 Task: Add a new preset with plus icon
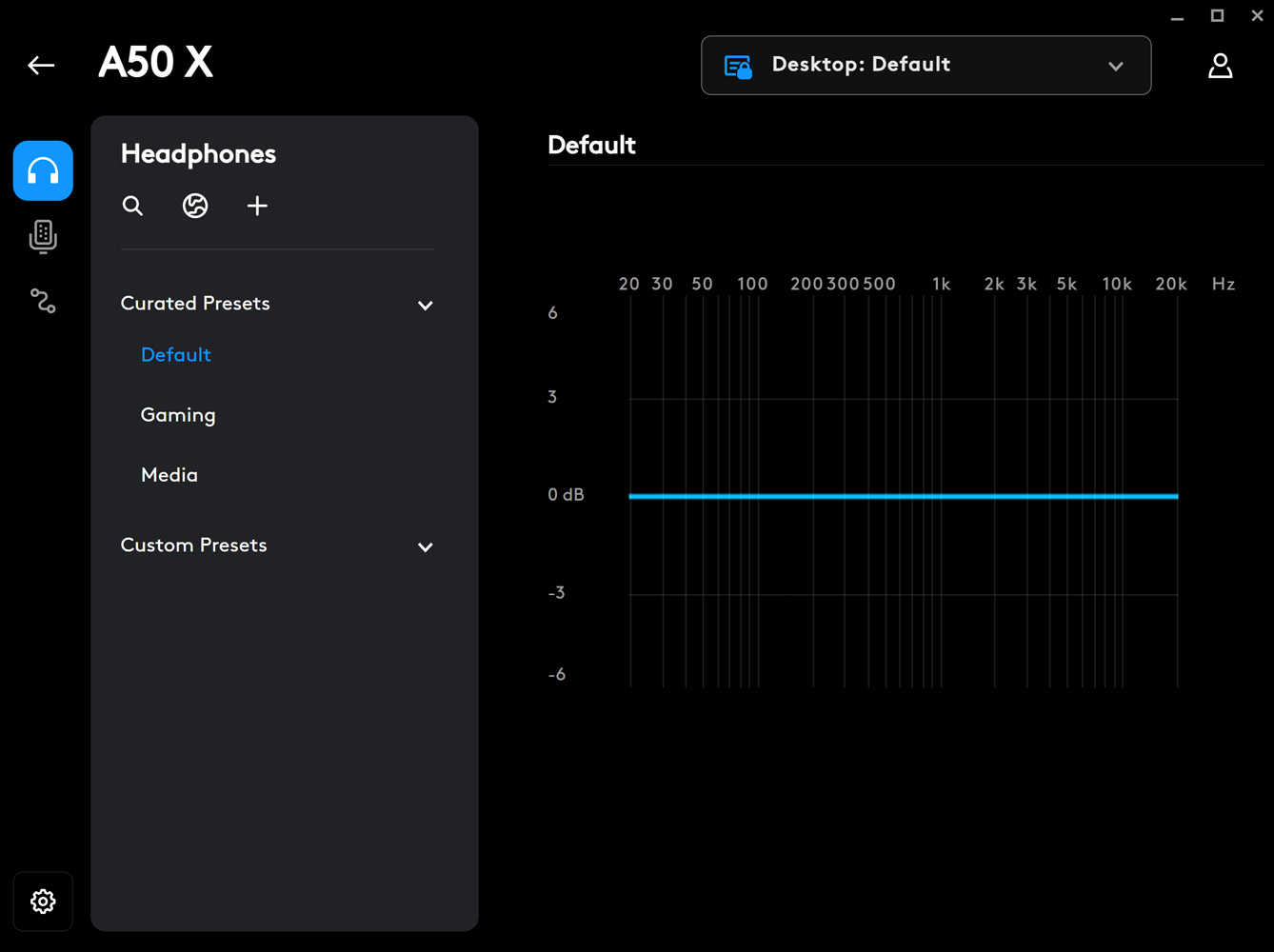tap(257, 206)
